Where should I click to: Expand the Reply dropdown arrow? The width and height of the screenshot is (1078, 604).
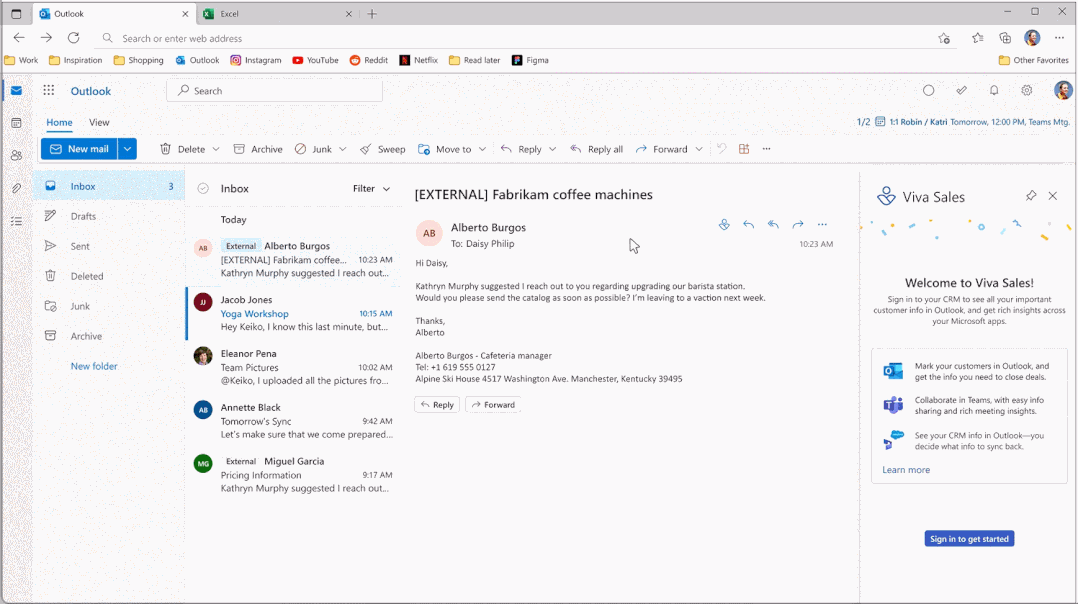pyautogui.click(x=552, y=149)
